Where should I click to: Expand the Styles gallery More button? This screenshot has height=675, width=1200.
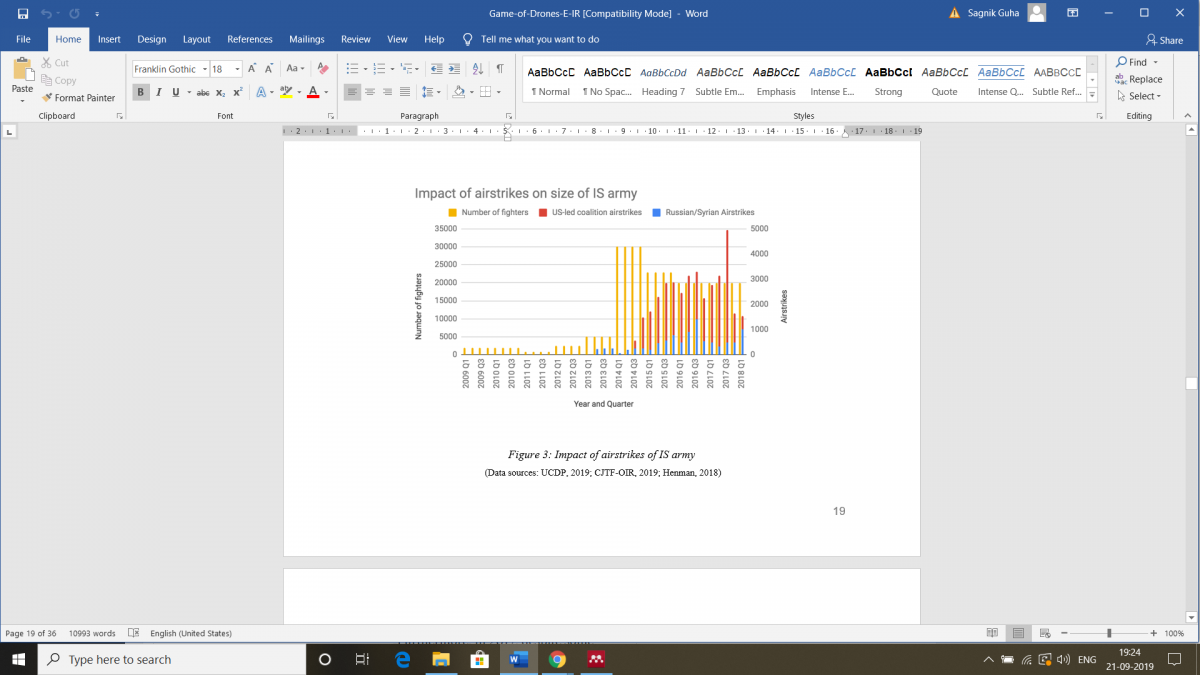(1092, 95)
